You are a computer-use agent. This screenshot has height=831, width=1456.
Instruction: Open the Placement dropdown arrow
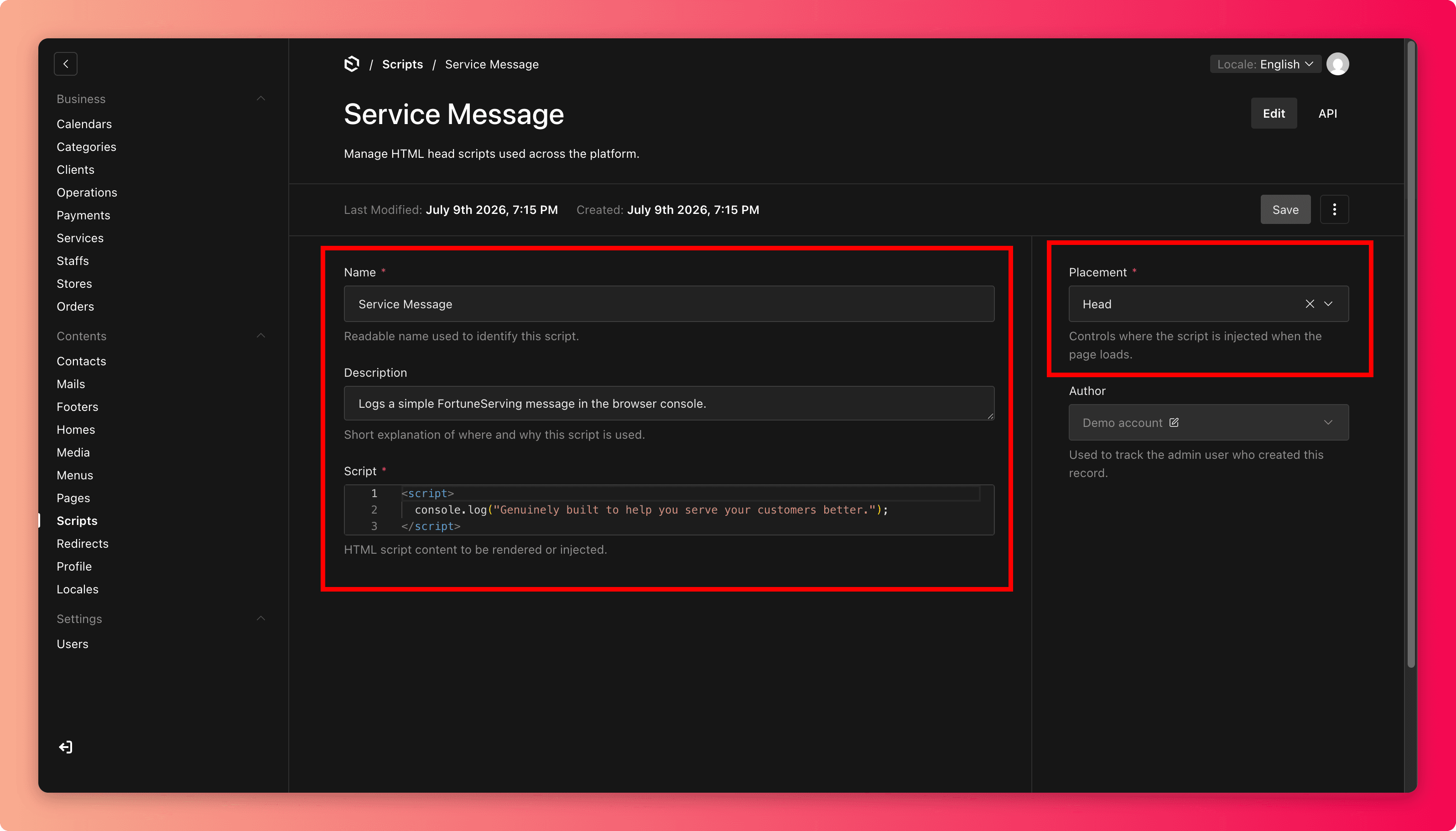(1328, 304)
